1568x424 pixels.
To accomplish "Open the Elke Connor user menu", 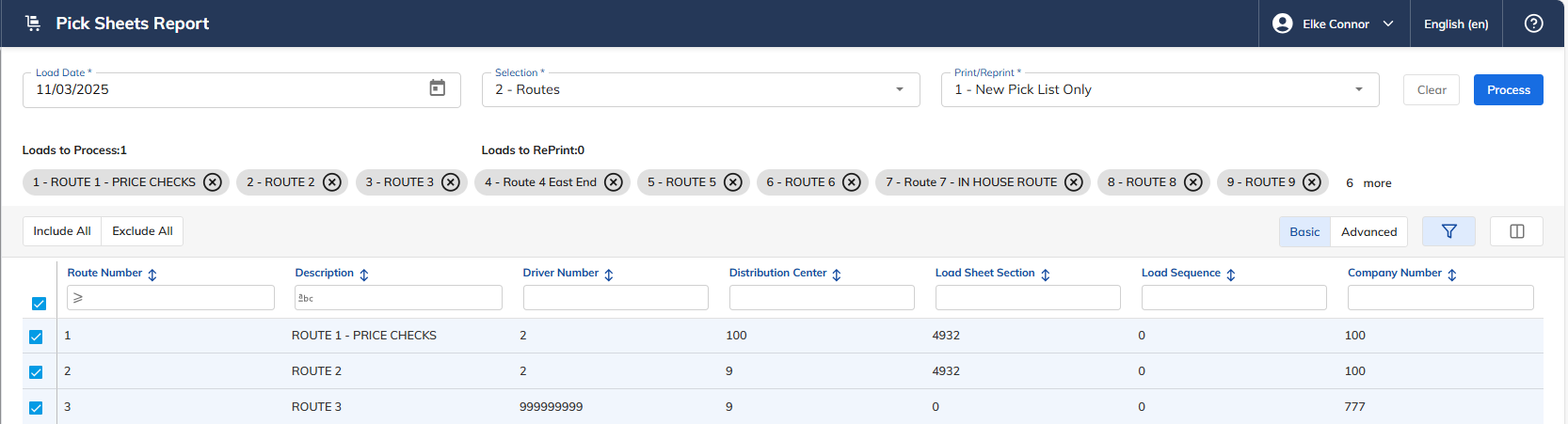I will coord(1334,24).
